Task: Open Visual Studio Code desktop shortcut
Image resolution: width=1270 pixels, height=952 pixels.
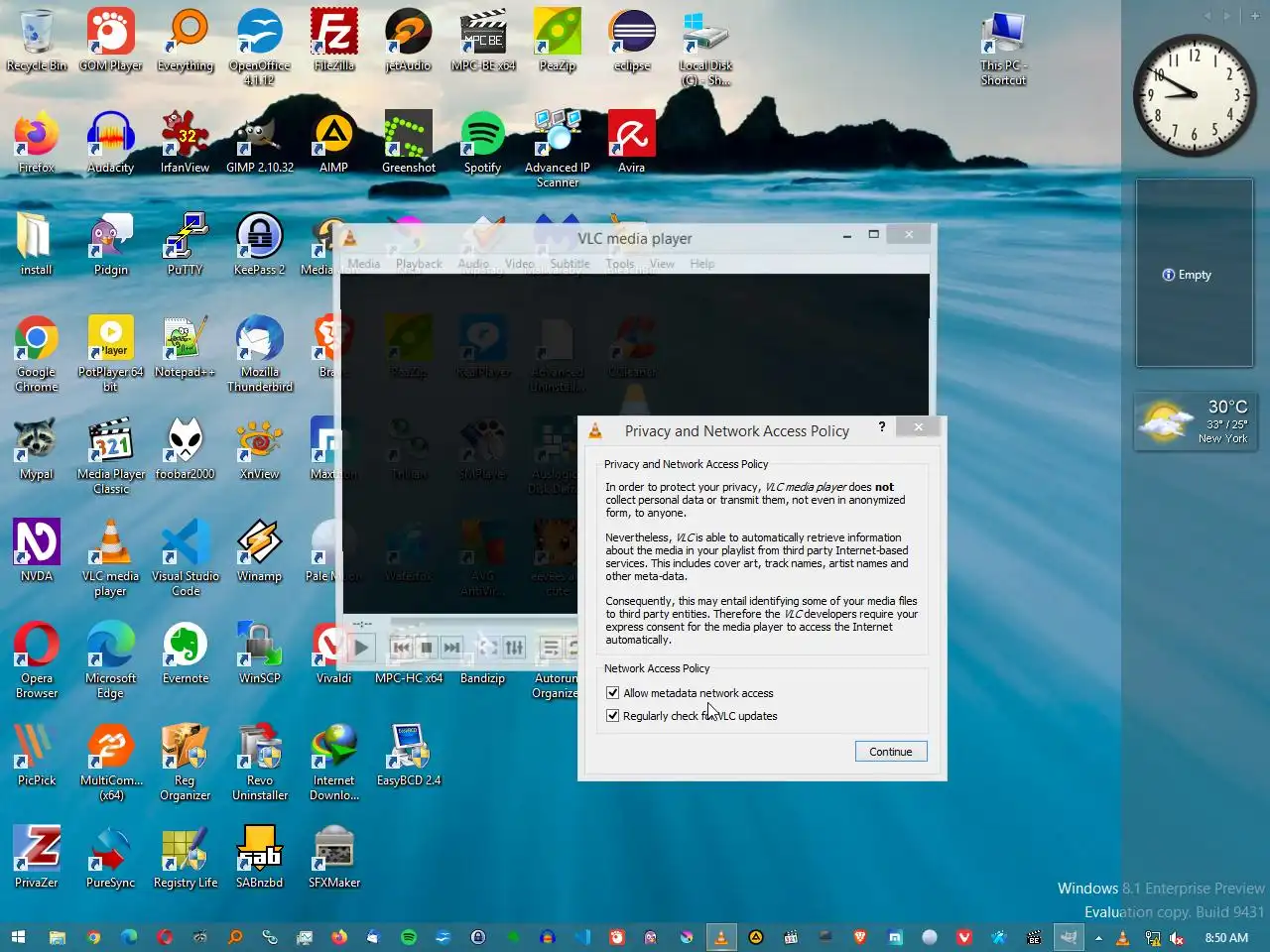Action: tap(186, 558)
